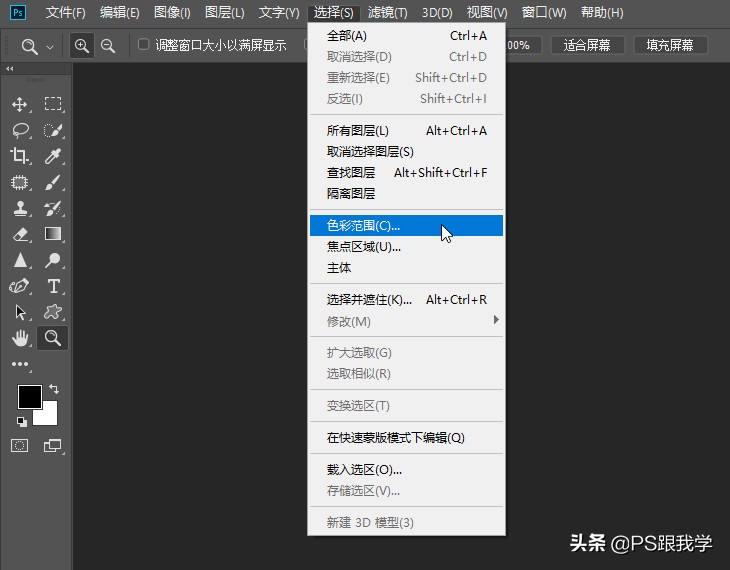Select the Move tool
This screenshot has width=730, height=570.
click(20, 104)
